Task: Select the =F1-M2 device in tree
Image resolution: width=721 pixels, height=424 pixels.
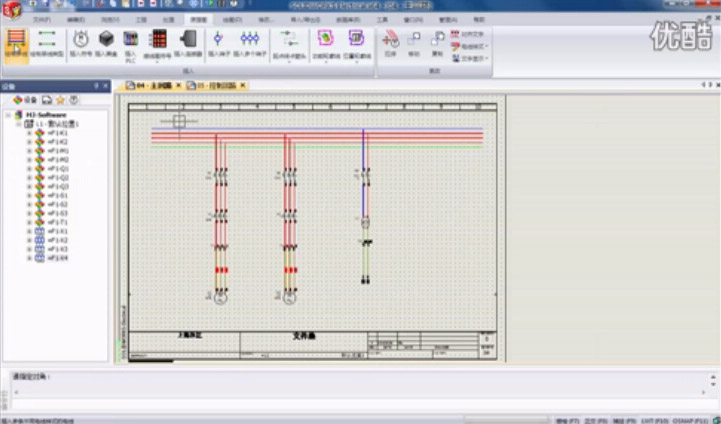Action: (58, 160)
